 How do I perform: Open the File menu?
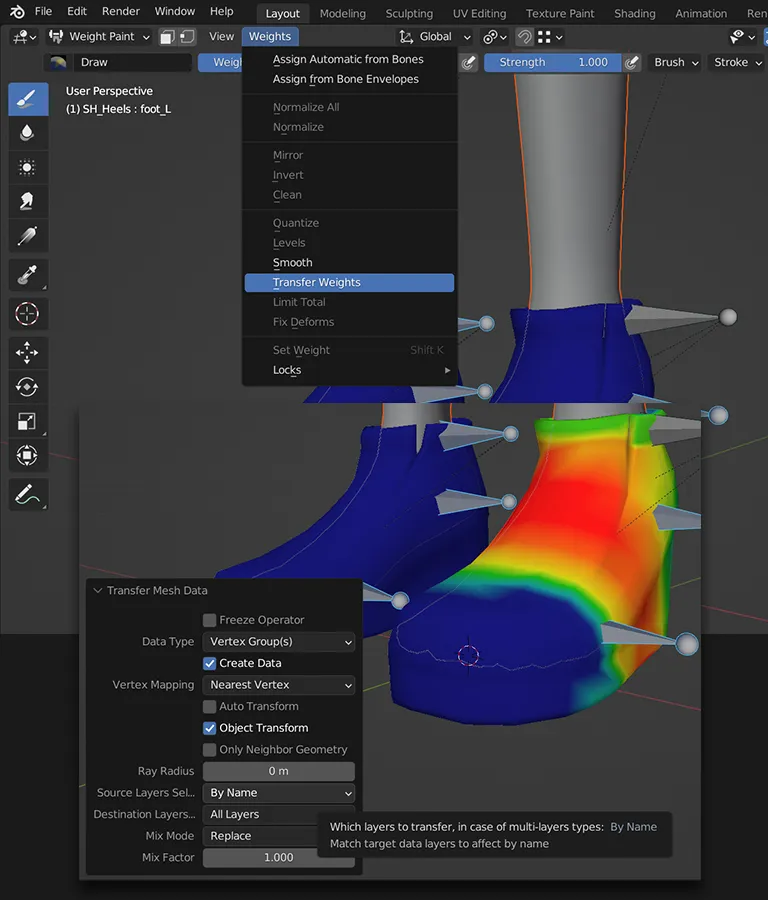(x=43, y=11)
